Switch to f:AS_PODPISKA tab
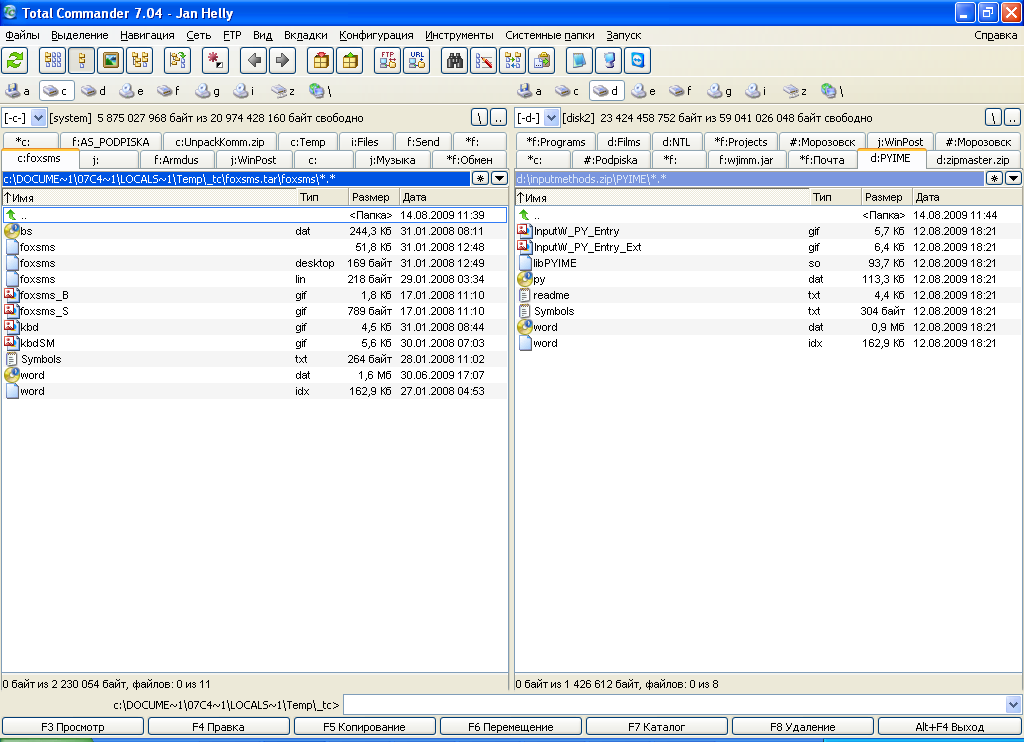 coord(110,142)
